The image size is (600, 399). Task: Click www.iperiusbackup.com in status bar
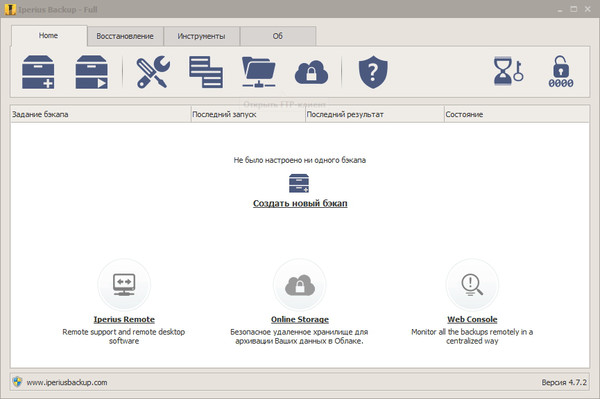tap(67, 382)
